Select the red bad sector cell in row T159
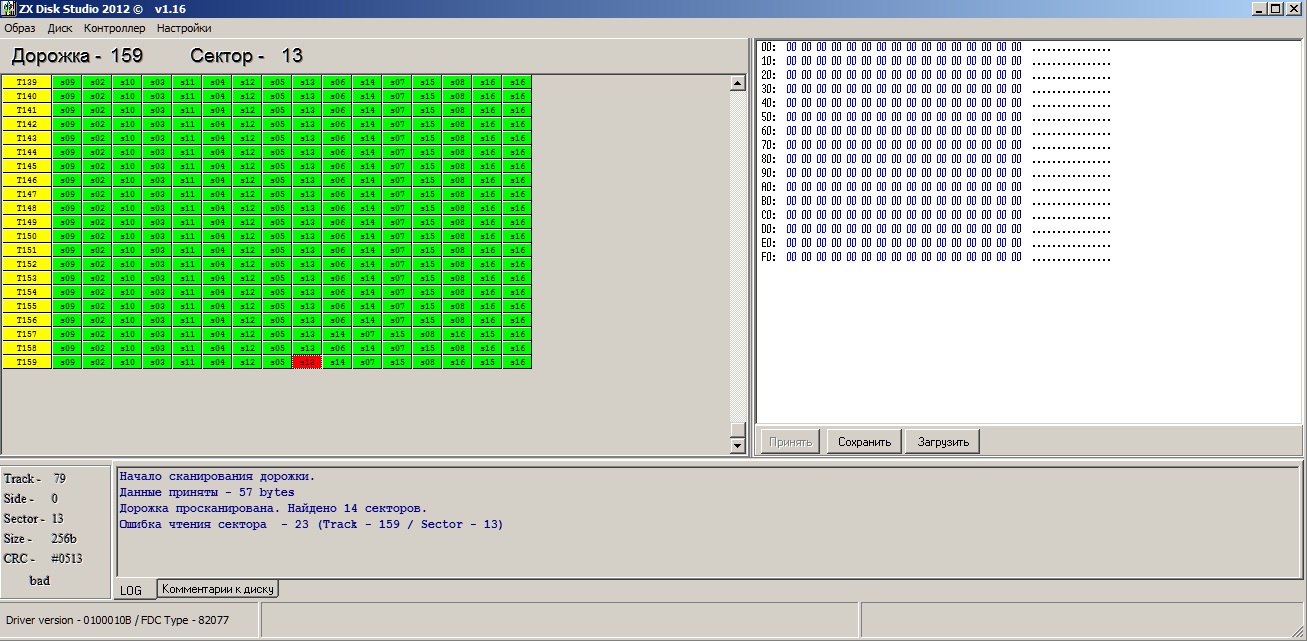The height and width of the screenshot is (641, 1307). click(x=307, y=362)
